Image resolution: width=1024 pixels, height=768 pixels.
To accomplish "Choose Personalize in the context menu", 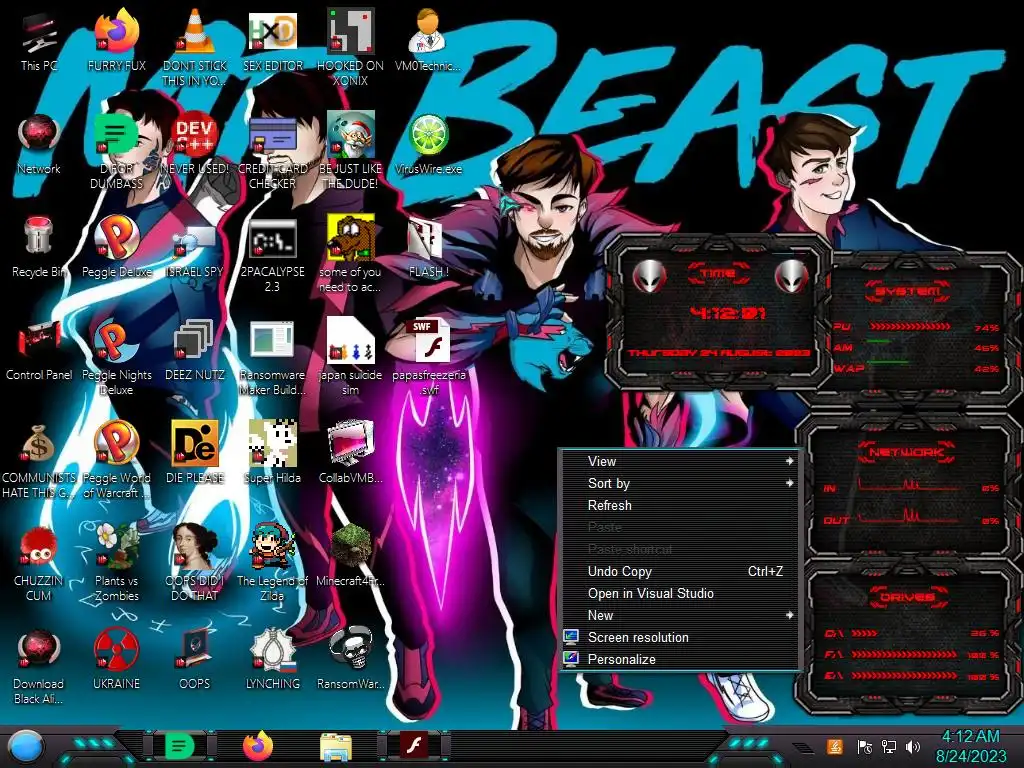I will point(680,660).
